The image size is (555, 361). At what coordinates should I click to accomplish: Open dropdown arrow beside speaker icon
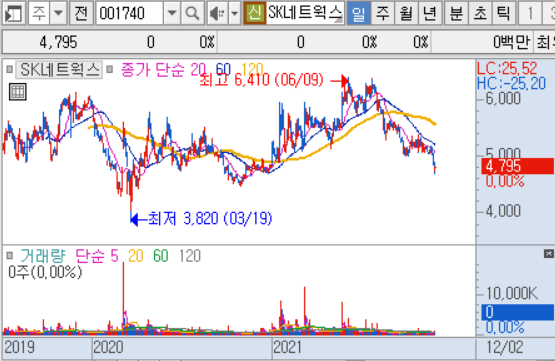pyautogui.click(x=234, y=13)
